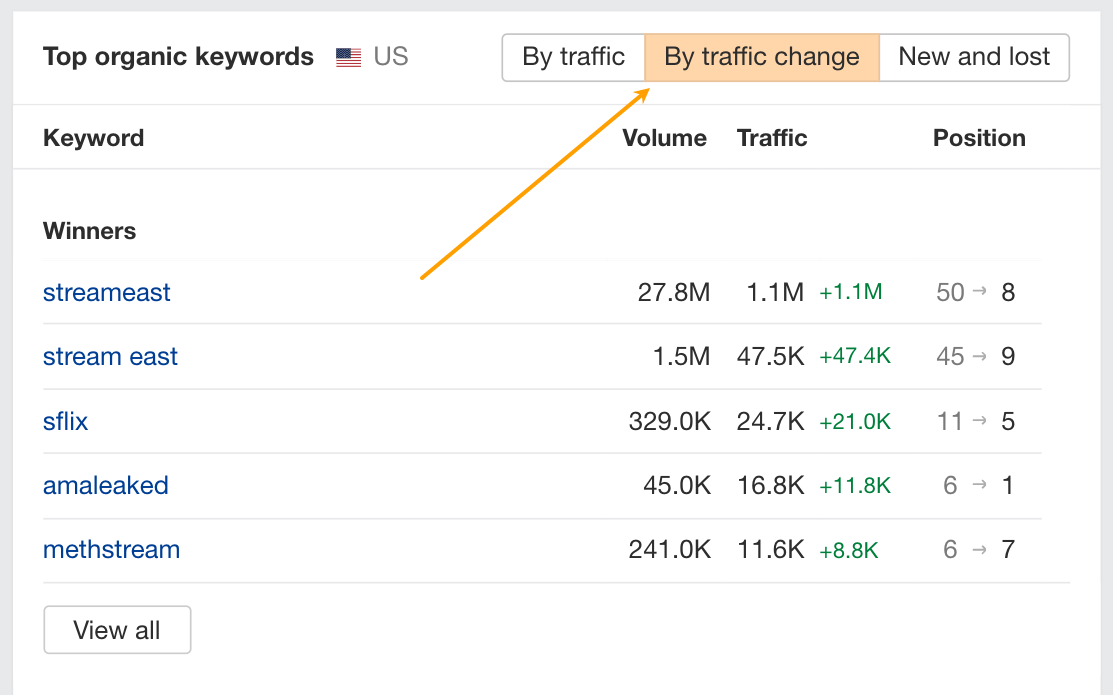The width and height of the screenshot is (1113, 695).
Task: Switch to the By traffic tab
Action: pos(573,57)
